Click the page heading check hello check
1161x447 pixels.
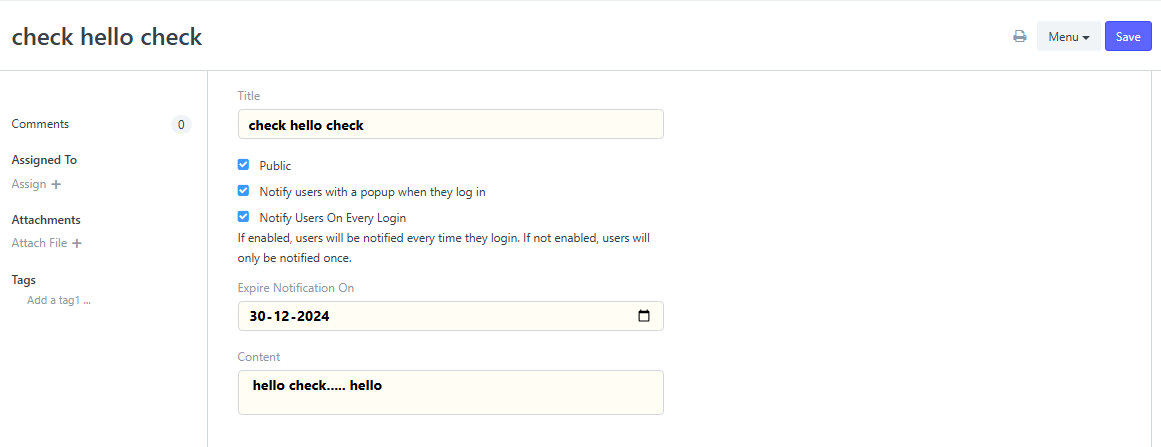point(107,36)
